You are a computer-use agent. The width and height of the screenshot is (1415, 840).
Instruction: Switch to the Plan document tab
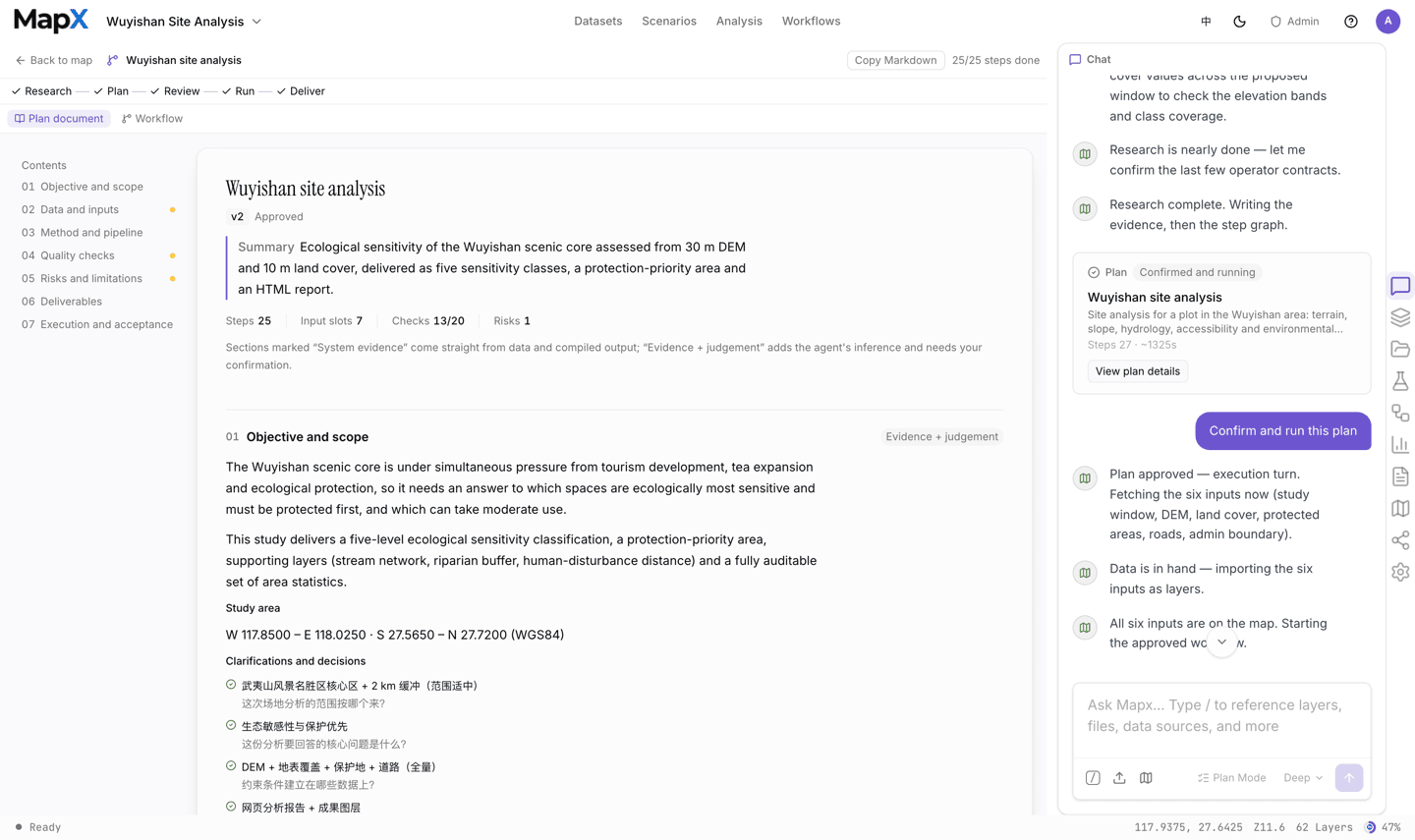(59, 119)
